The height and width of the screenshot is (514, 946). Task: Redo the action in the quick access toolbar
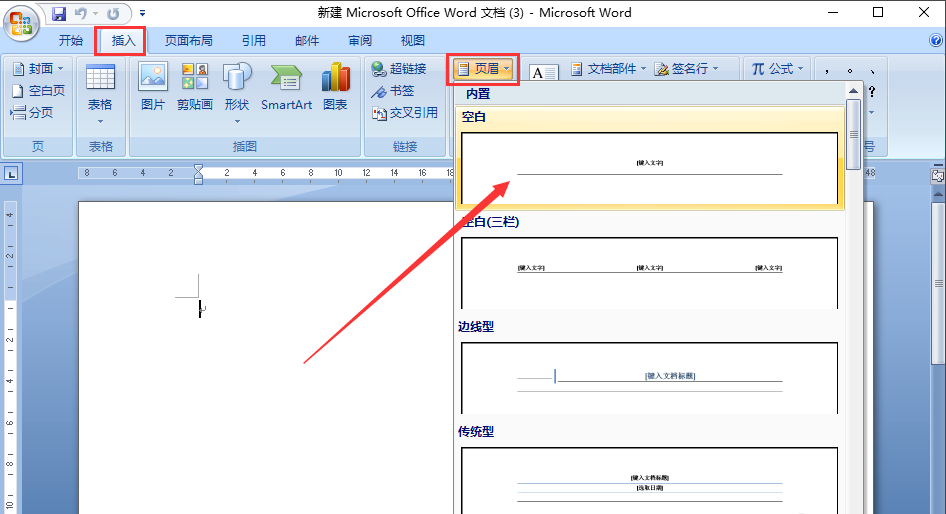113,13
